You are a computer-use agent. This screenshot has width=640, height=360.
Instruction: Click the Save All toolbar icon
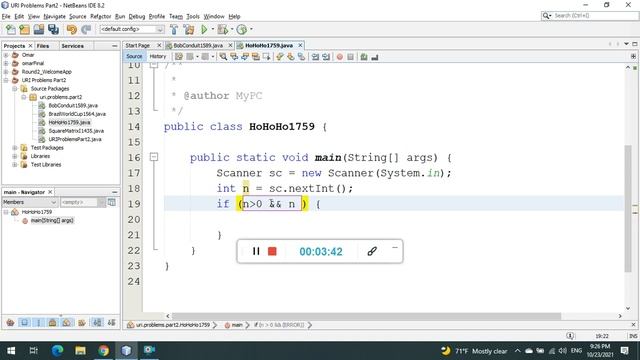click(53, 29)
